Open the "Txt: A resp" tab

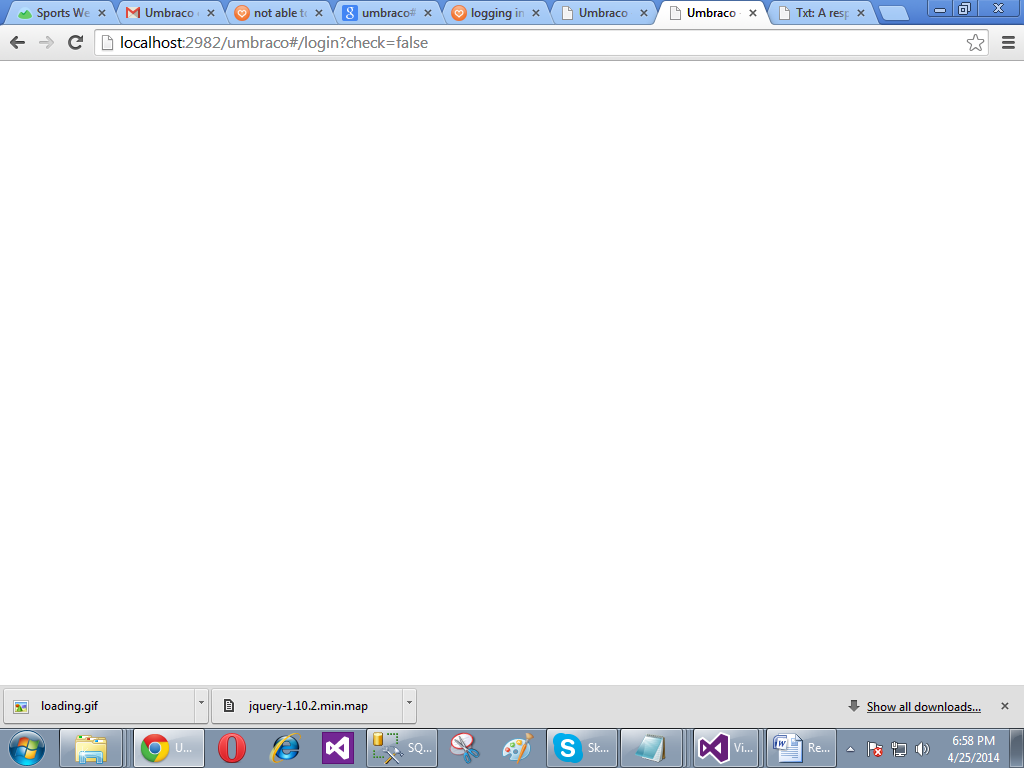pyautogui.click(x=820, y=13)
